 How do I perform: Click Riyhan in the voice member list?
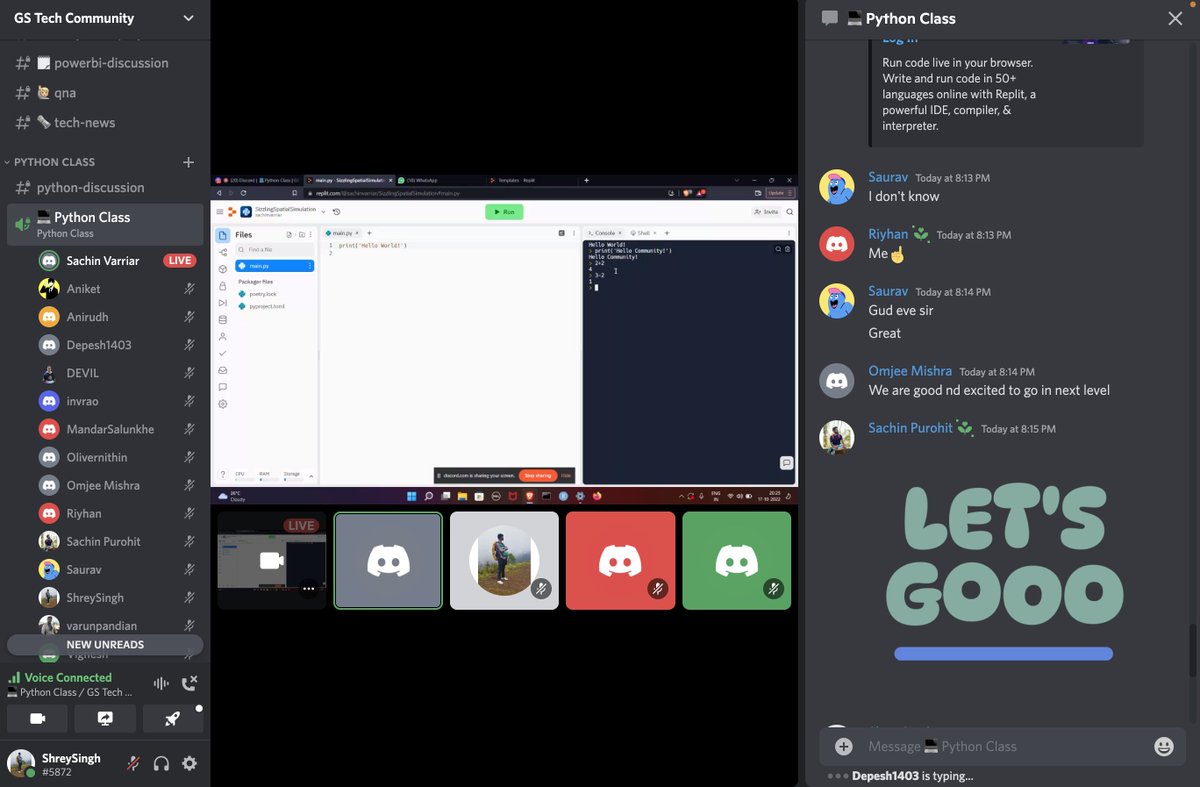tap(115, 513)
